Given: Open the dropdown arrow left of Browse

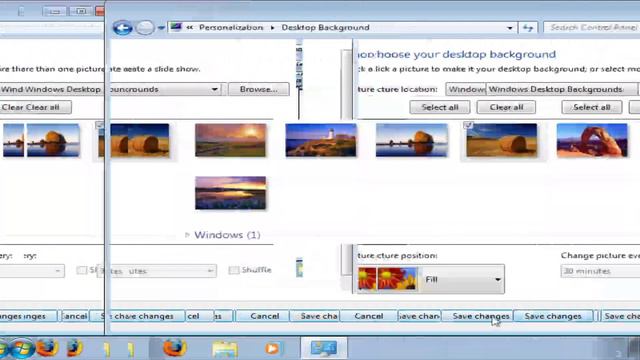Looking at the screenshot, I should point(214,89).
